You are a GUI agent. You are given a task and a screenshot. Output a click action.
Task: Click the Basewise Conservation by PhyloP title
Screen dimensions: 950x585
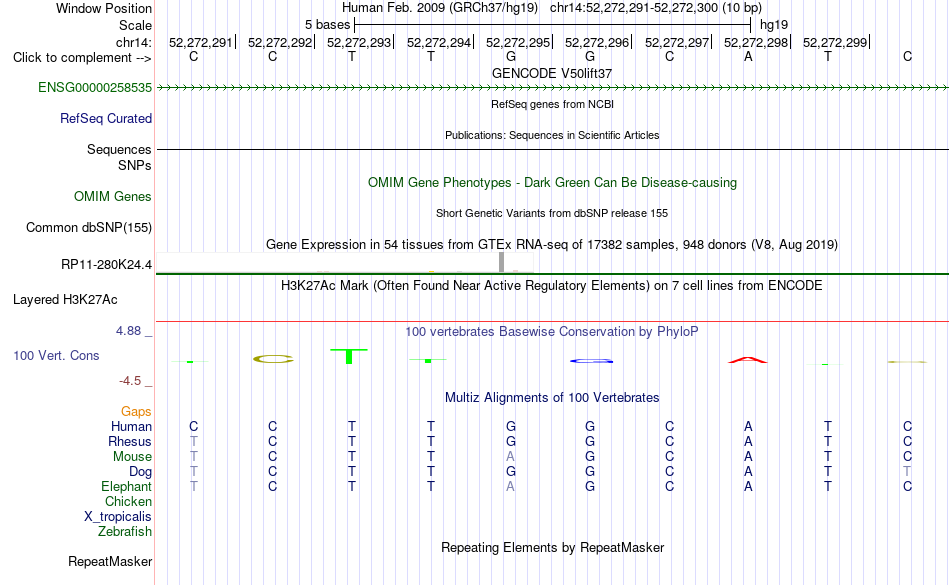pos(551,331)
